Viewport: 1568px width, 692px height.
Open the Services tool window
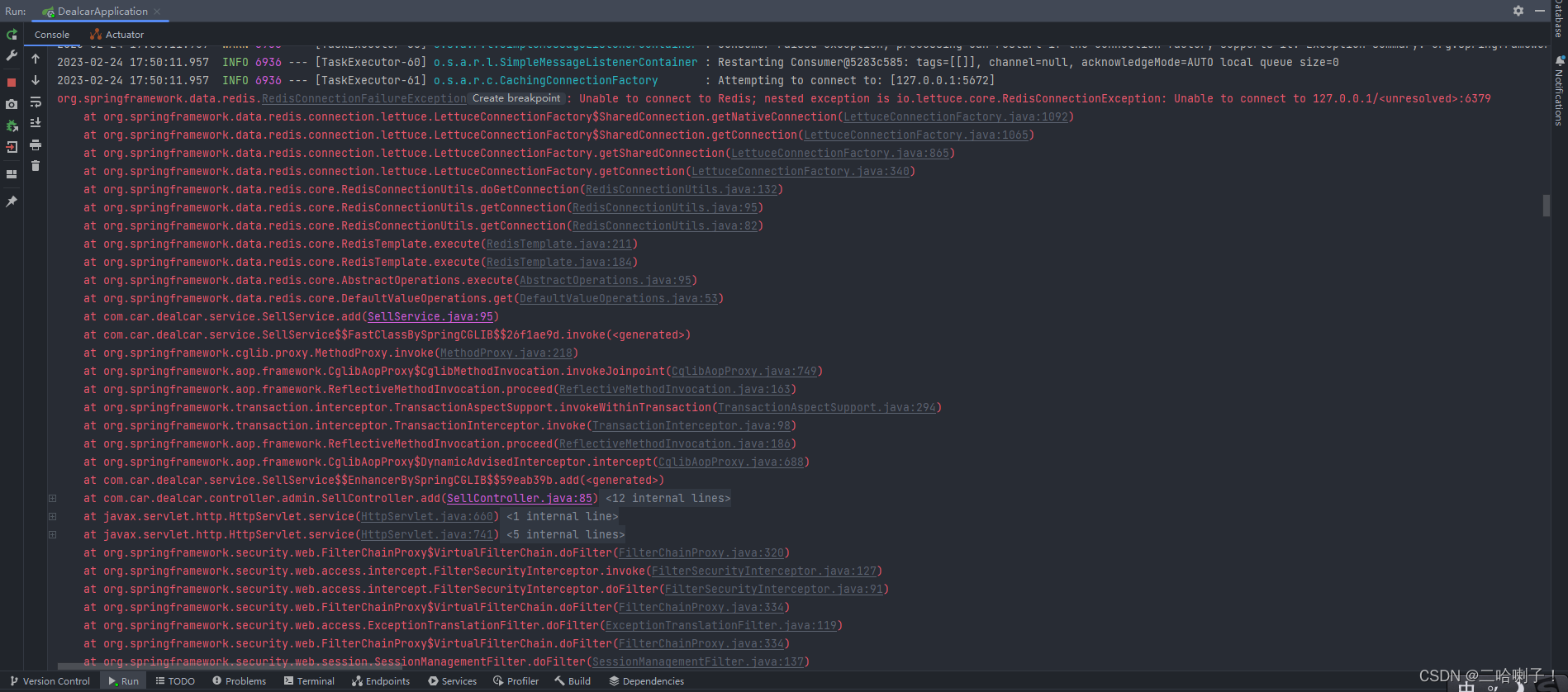452,681
